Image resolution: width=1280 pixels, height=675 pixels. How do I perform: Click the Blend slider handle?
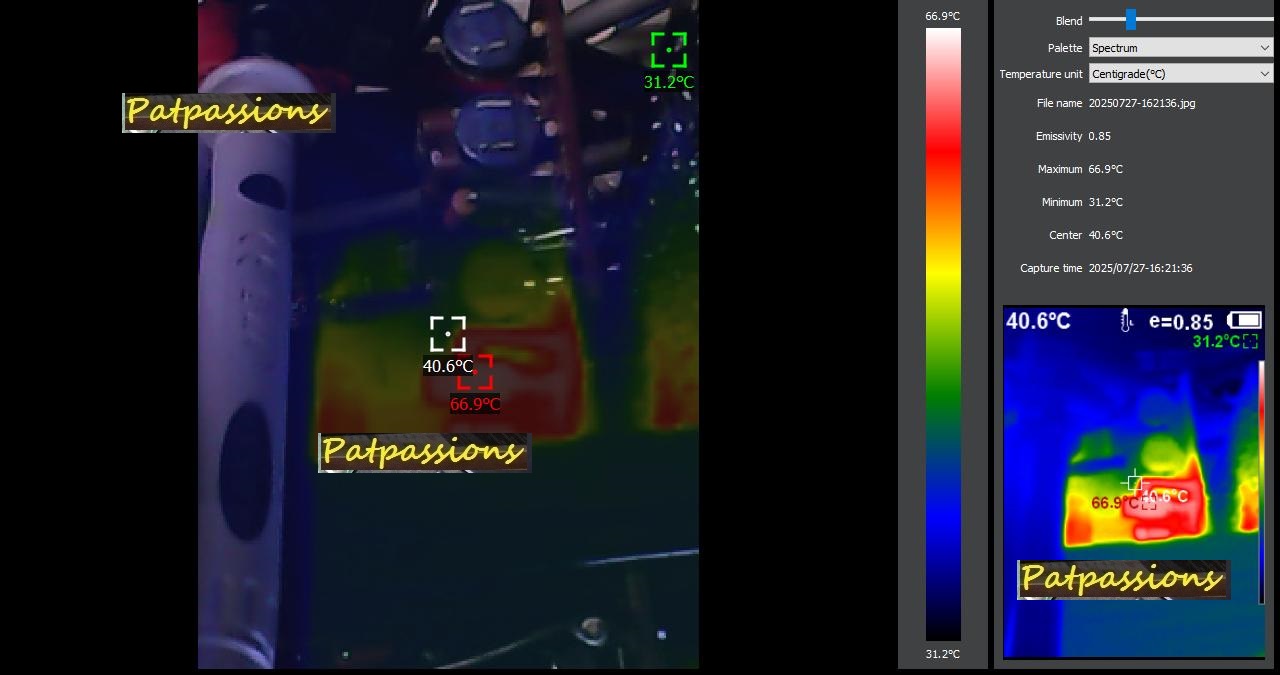pyautogui.click(x=1130, y=19)
